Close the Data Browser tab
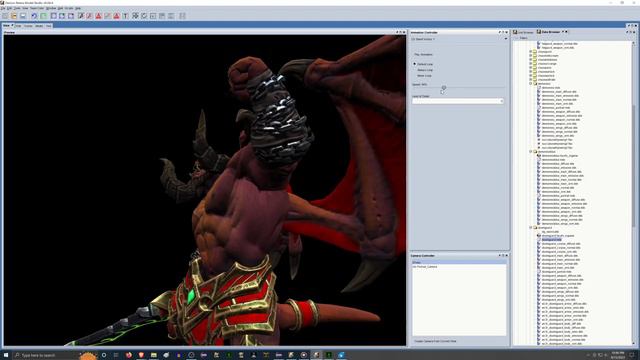 566,32
